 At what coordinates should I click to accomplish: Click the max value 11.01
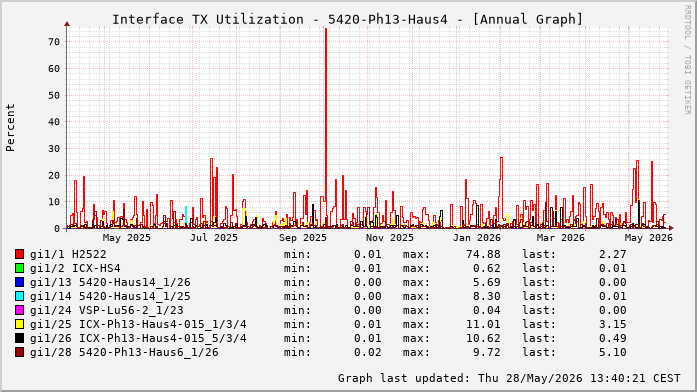(x=483, y=324)
